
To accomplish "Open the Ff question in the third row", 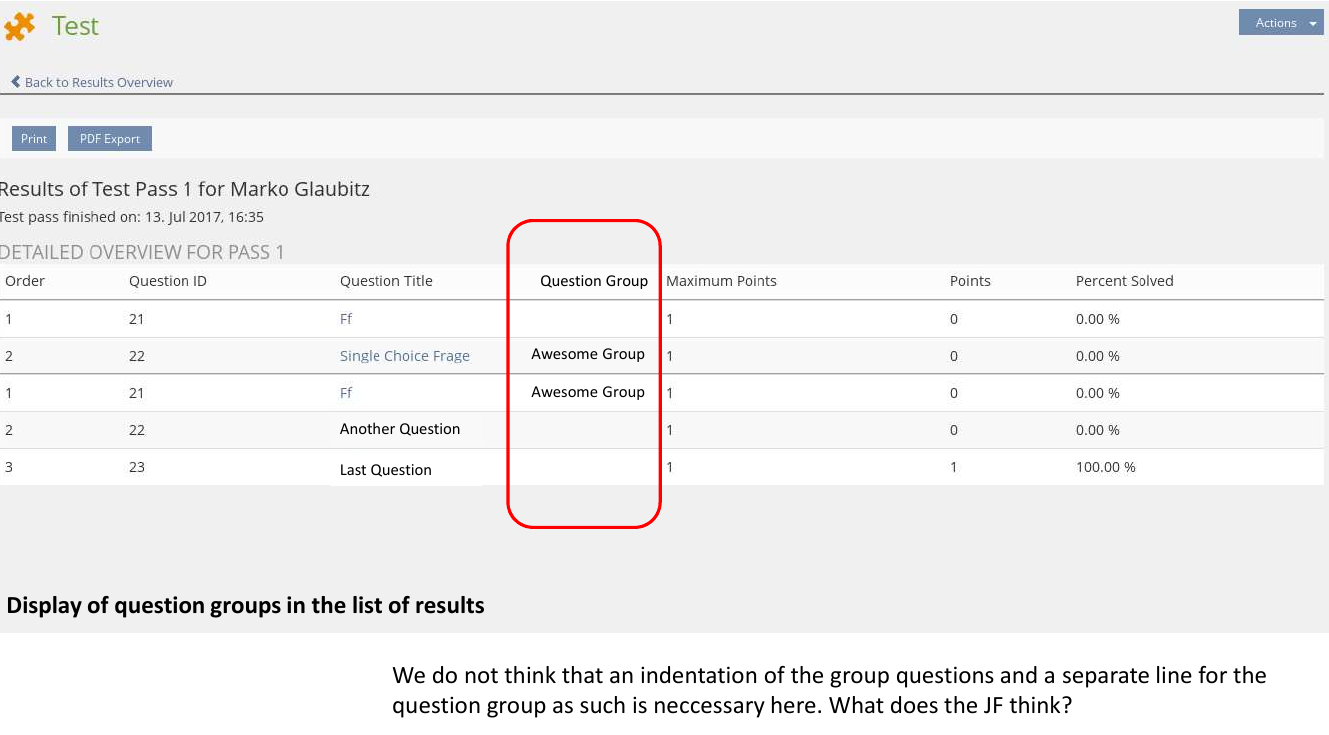I will 346,393.
